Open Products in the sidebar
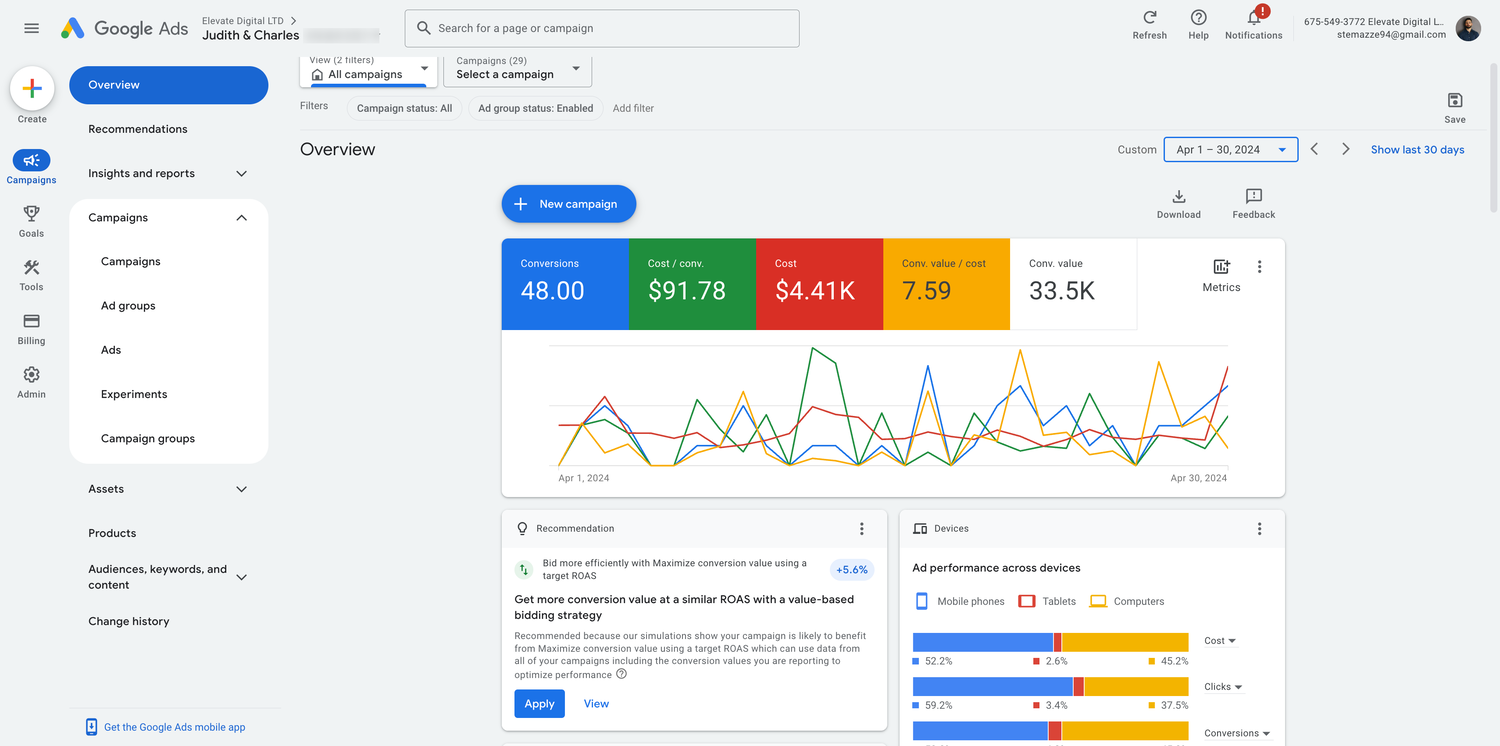Viewport: 1500px width, 746px height. 112,533
